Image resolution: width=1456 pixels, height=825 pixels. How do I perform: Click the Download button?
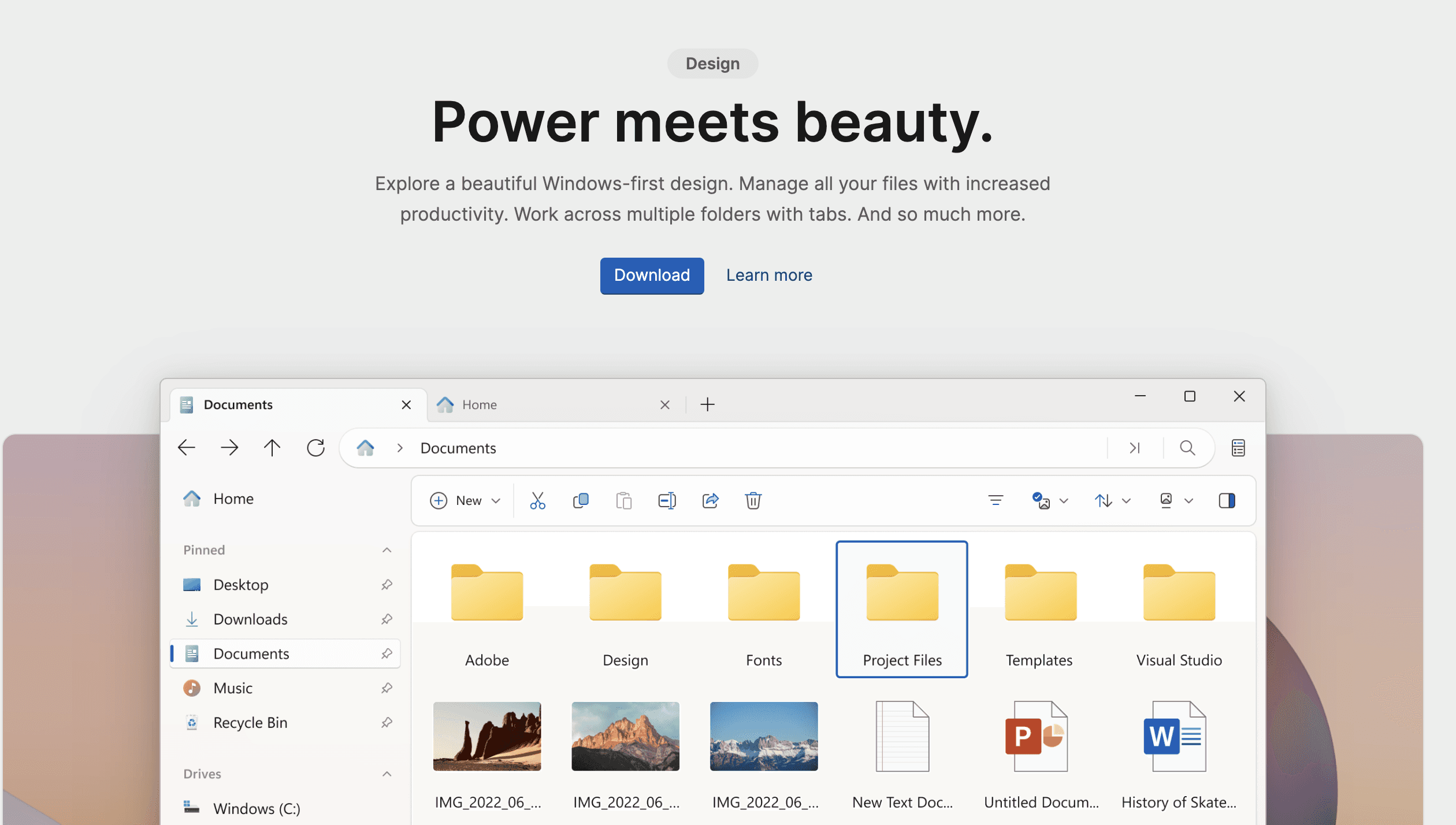click(652, 276)
